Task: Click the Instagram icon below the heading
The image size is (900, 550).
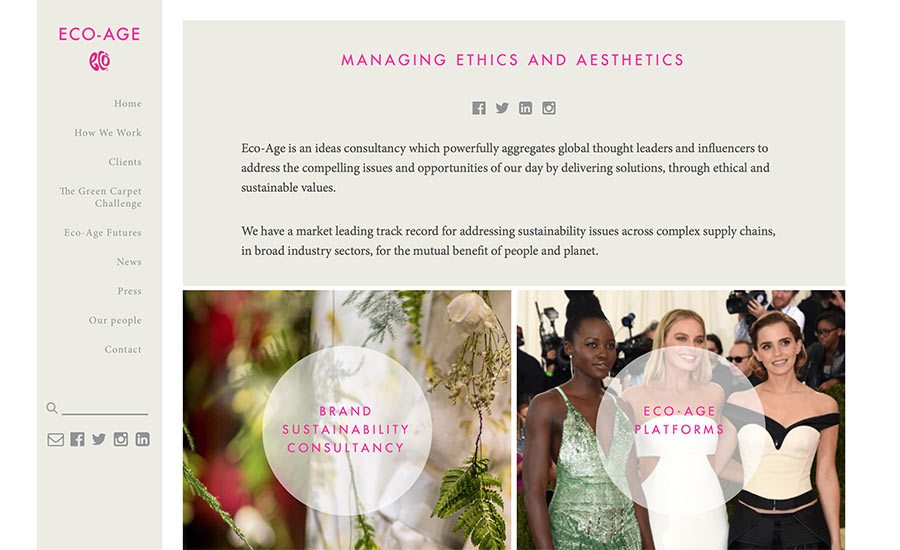Action: click(549, 108)
